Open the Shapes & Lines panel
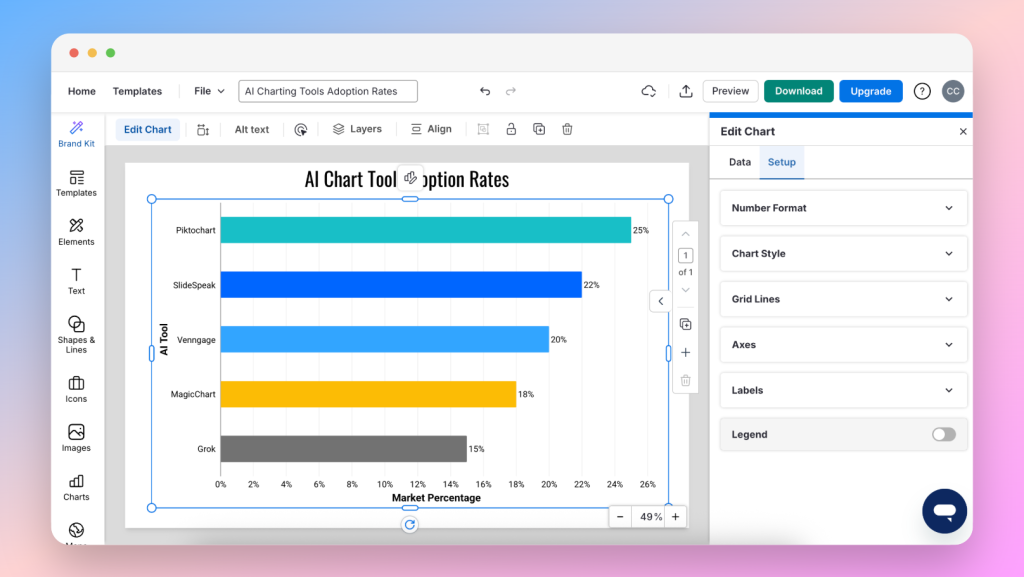1024x577 pixels. 76,335
